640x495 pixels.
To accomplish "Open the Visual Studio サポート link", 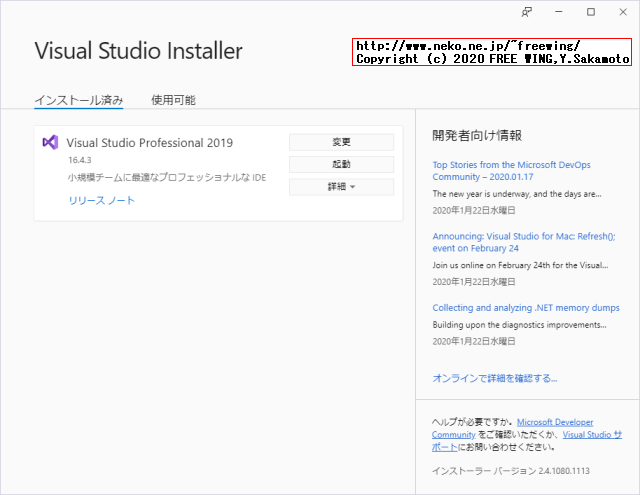I will click(x=592, y=435).
